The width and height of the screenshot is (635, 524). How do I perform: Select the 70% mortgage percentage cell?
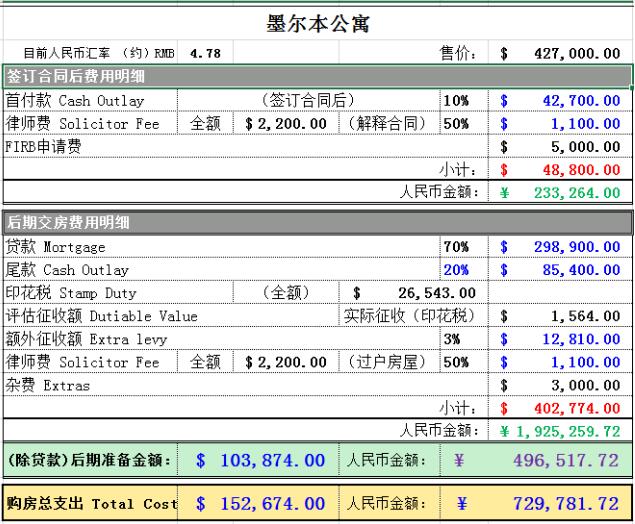[x=456, y=246]
